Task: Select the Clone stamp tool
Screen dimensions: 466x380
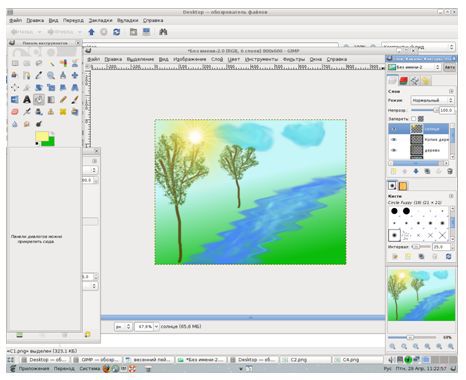Action: point(51,112)
